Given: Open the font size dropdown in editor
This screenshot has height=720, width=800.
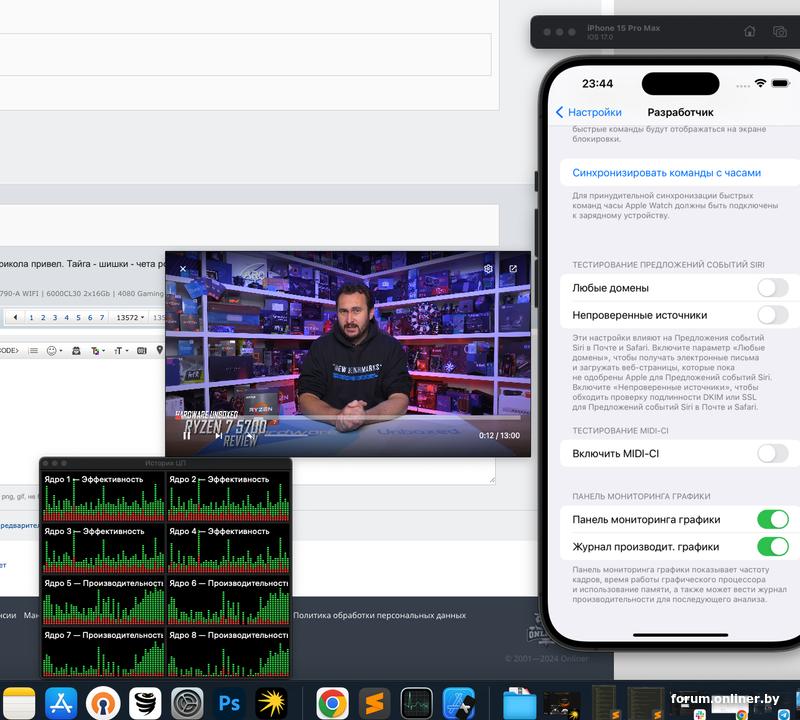Looking at the screenshot, I should pyautogui.click(x=121, y=351).
